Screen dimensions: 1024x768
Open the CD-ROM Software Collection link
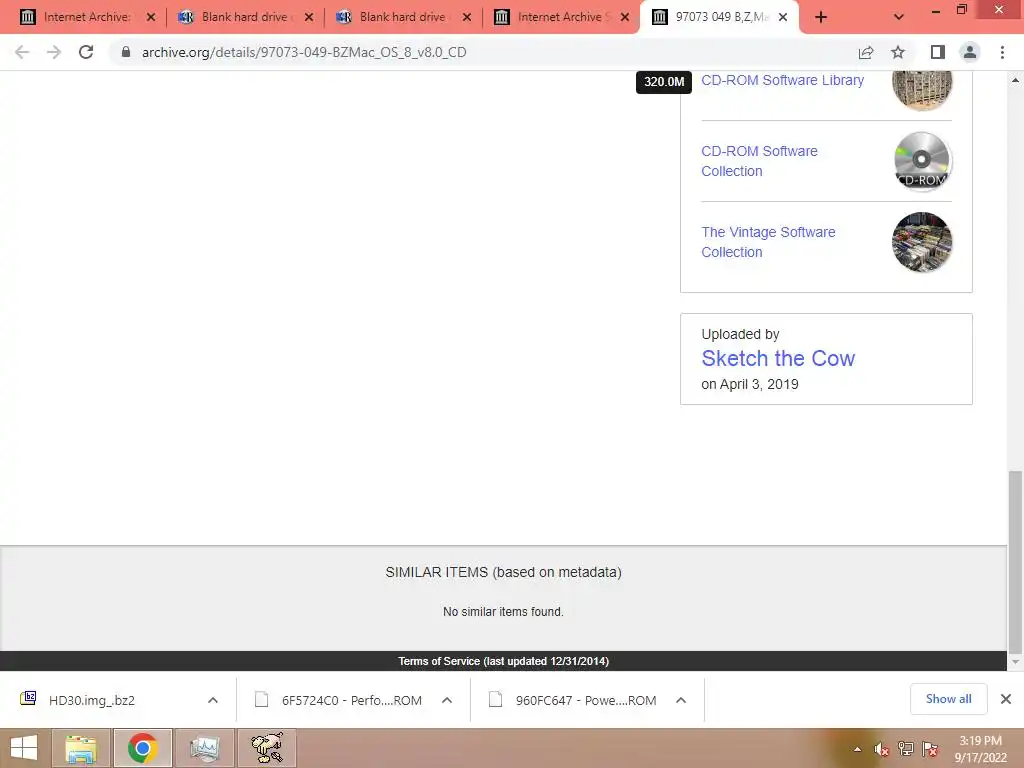(x=759, y=161)
